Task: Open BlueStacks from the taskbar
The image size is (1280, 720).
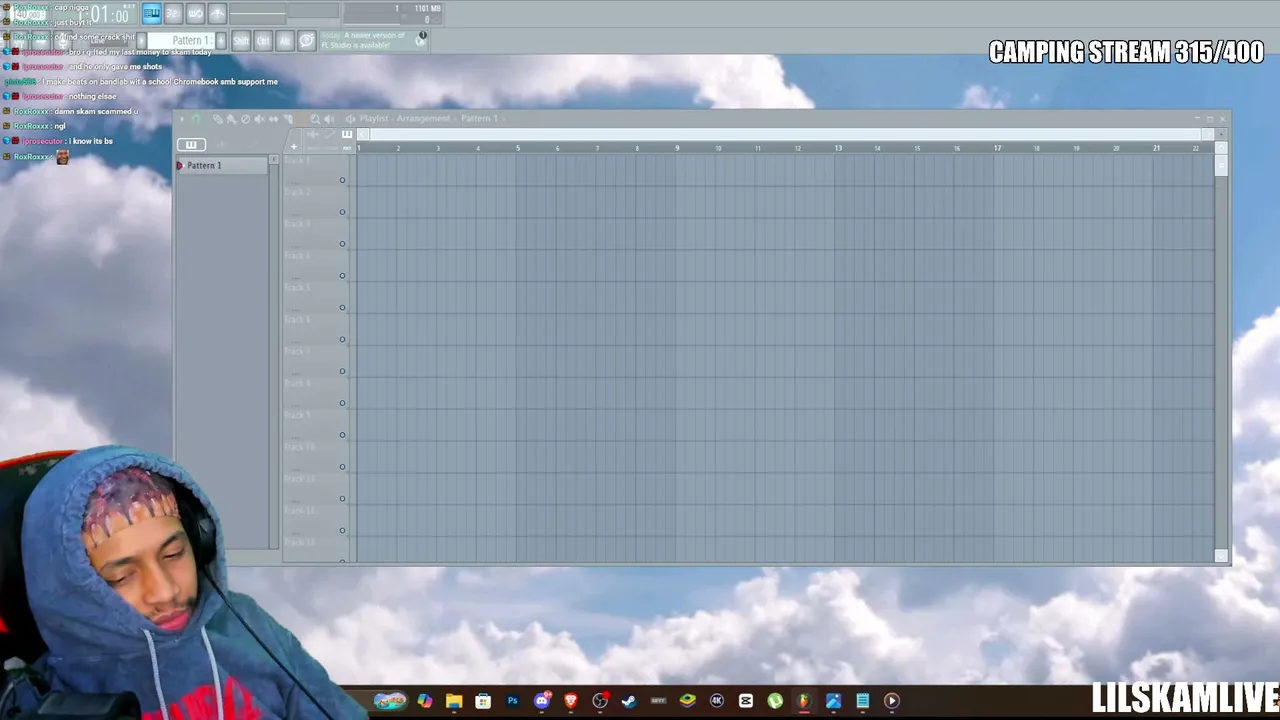Action: (x=687, y=701)
